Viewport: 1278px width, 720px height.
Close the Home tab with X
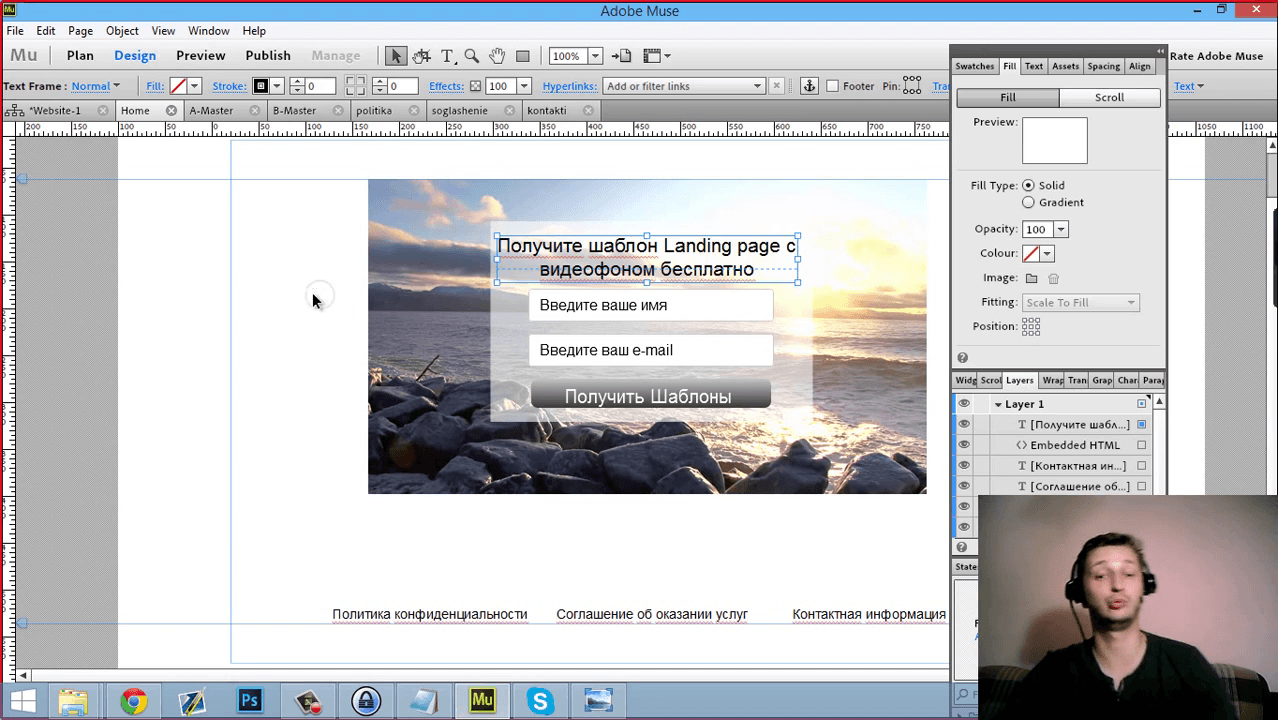click(171, 111)
